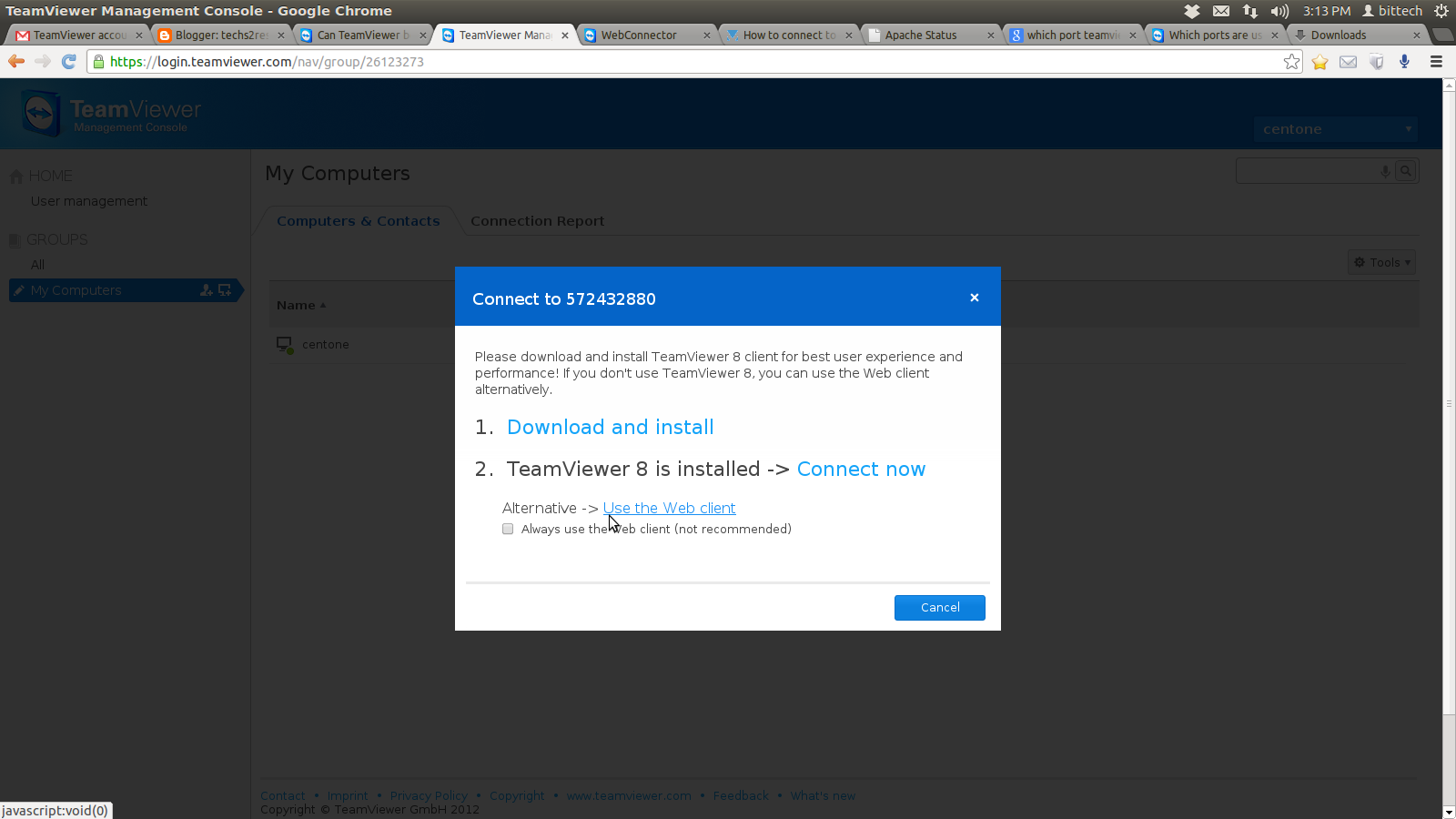Open the www.teamviewer.com footer link
The image size is (1456, 819).
[629, 795]
